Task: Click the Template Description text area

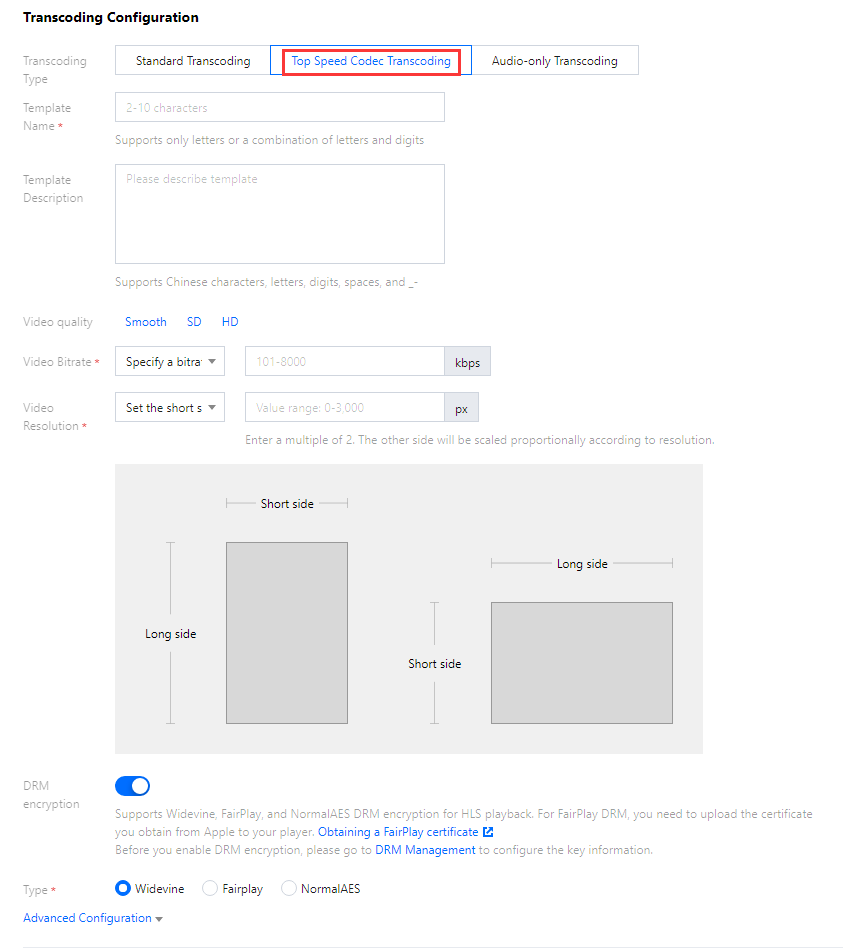Action: [280, 214]
